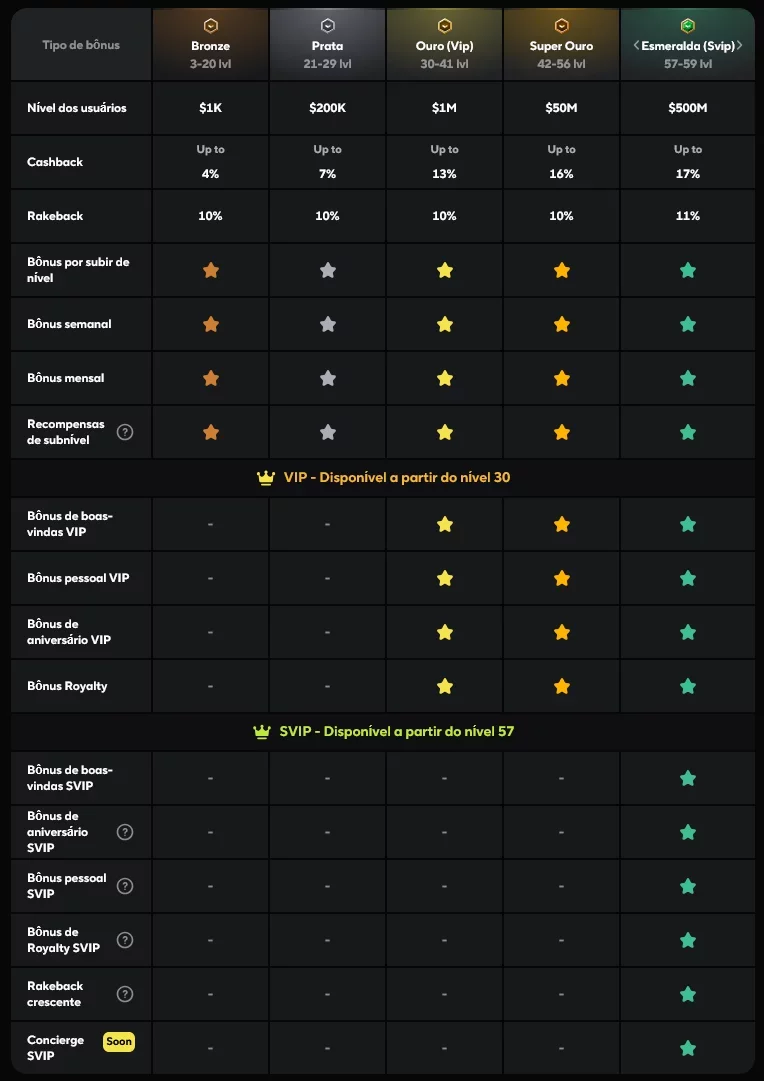Select the Prata 21-29 lvl column header
The image size is (764, 1081).
pos(328,45)
